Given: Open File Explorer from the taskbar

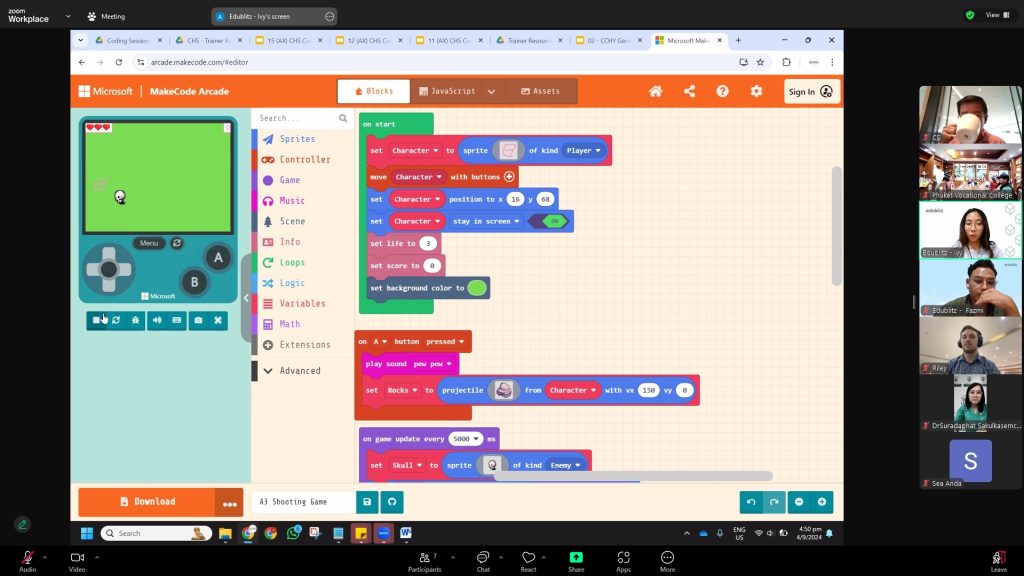Looking at the screenshot, I should (225, 533).
